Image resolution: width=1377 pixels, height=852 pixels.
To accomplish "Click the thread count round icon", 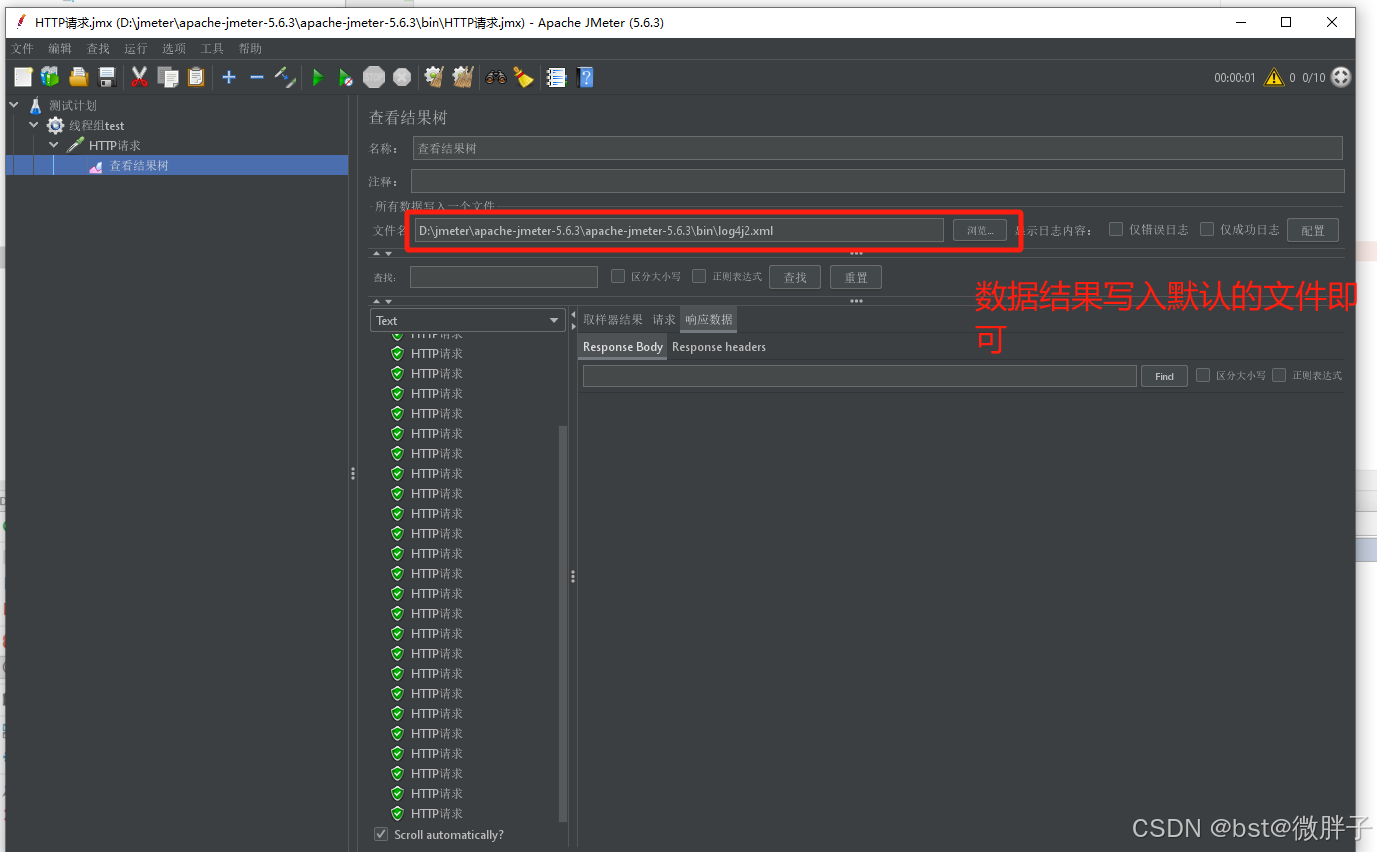I will tap(1341, 77).
